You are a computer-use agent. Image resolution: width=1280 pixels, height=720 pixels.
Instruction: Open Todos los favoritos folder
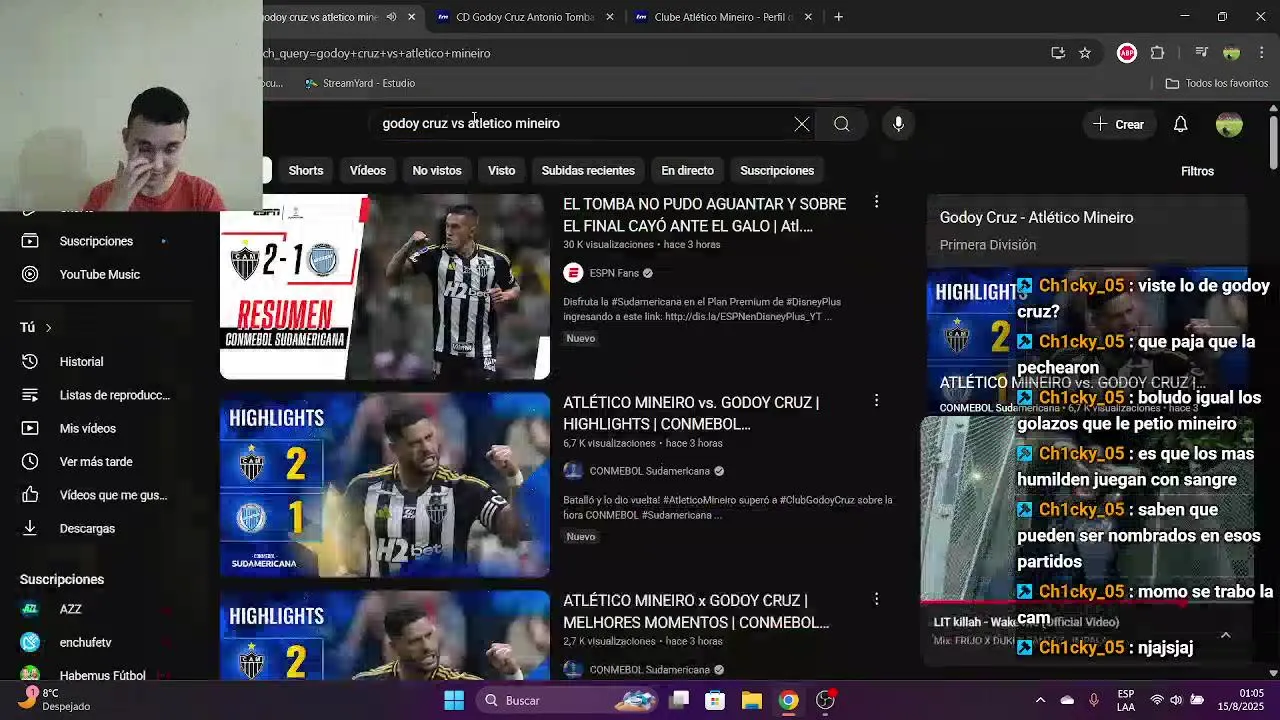[x=1217, y=83]
